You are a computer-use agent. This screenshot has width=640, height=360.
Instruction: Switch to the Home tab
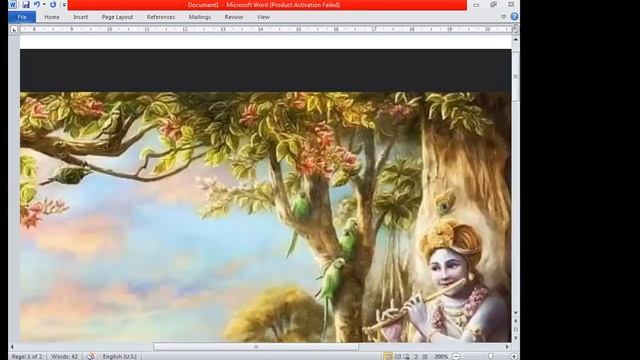[x=52, y=17]
